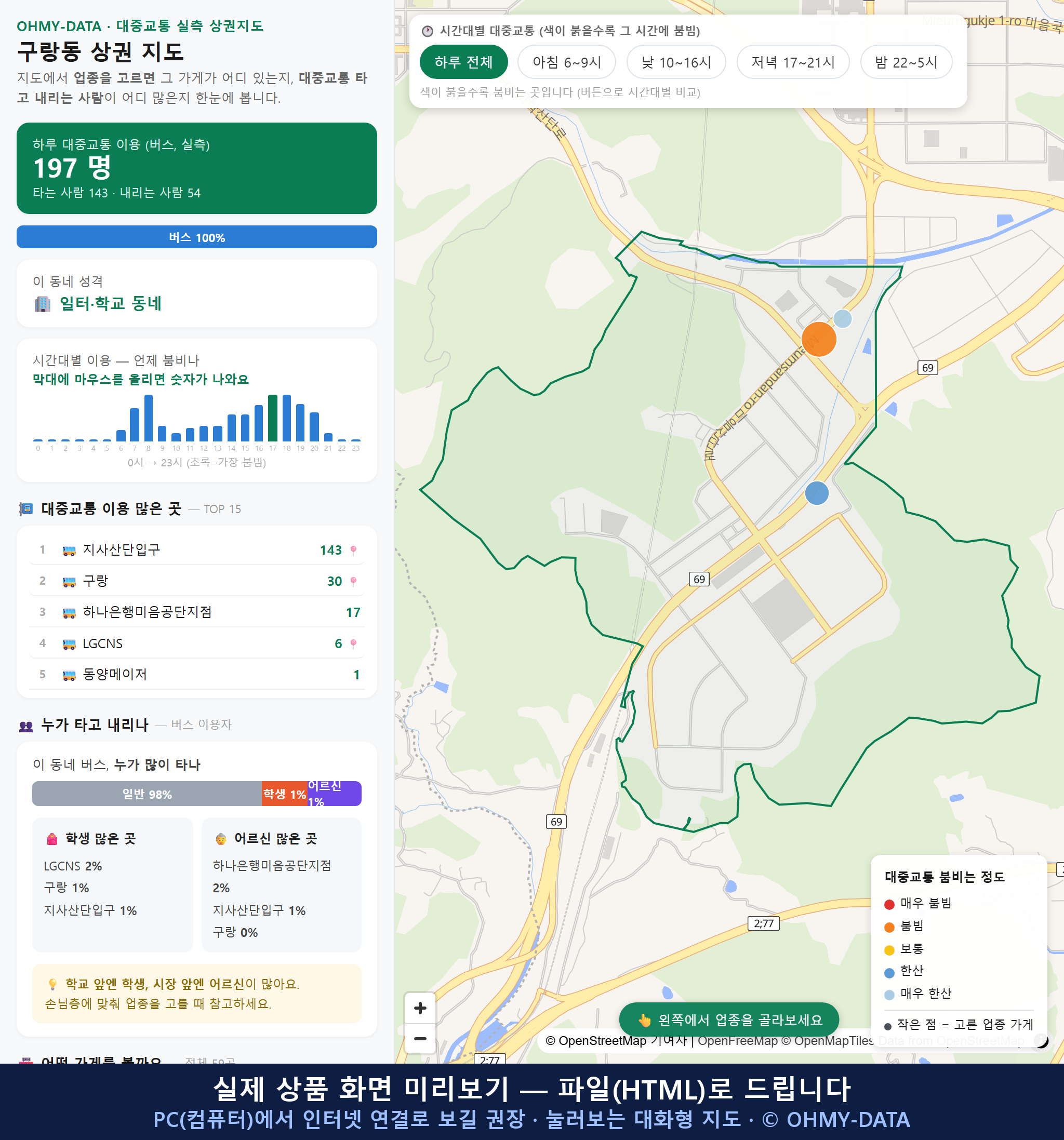Click the pin icon beside 지사산단입구
This screenshot has width=1064, height=1140.
pos(353,550)
